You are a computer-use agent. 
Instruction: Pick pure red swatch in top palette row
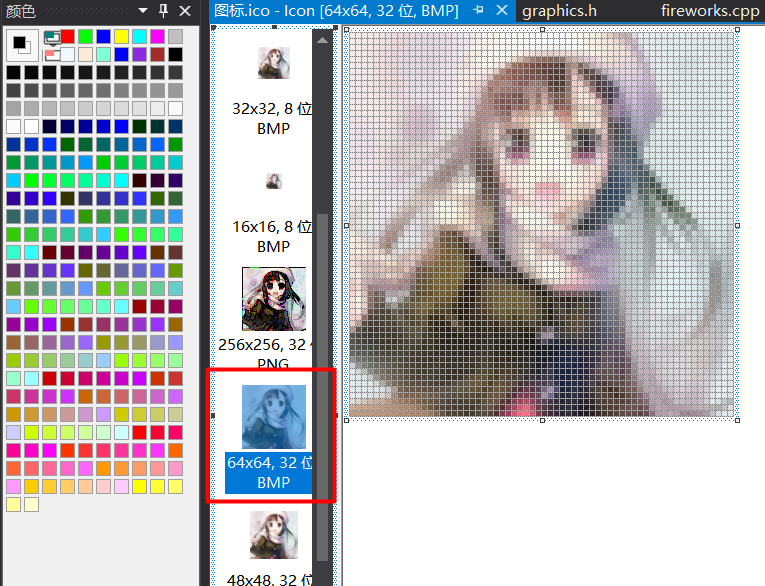(67, 36)
